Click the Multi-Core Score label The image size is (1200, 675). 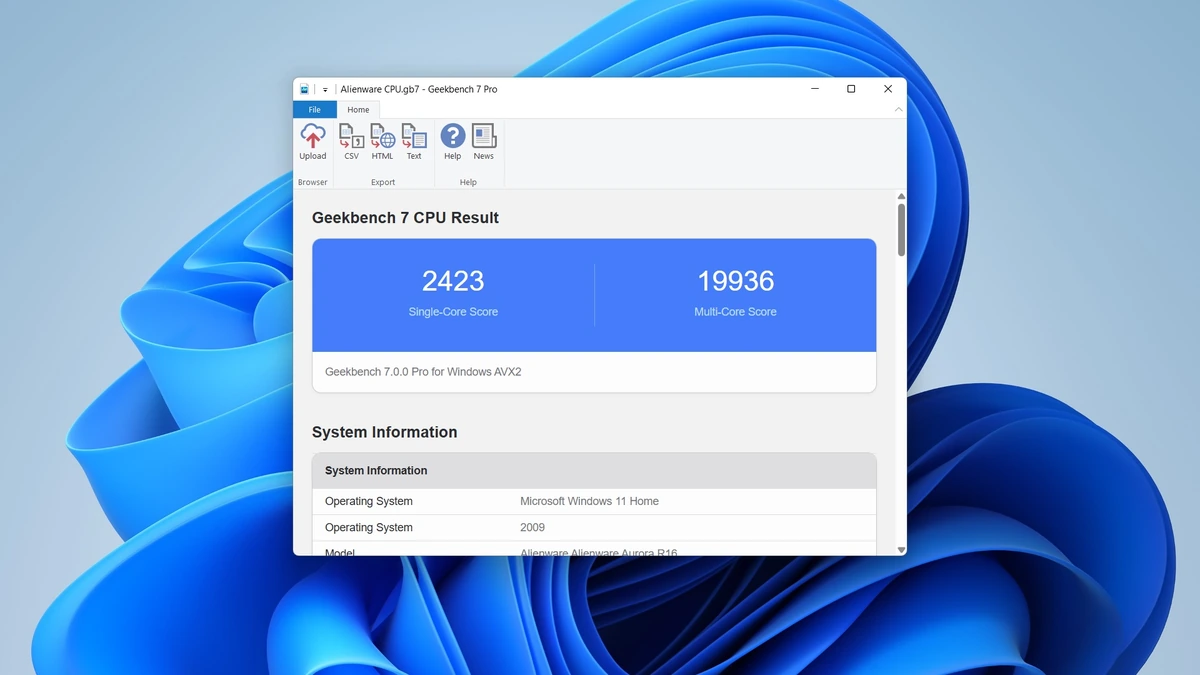[x=735, y=312]
